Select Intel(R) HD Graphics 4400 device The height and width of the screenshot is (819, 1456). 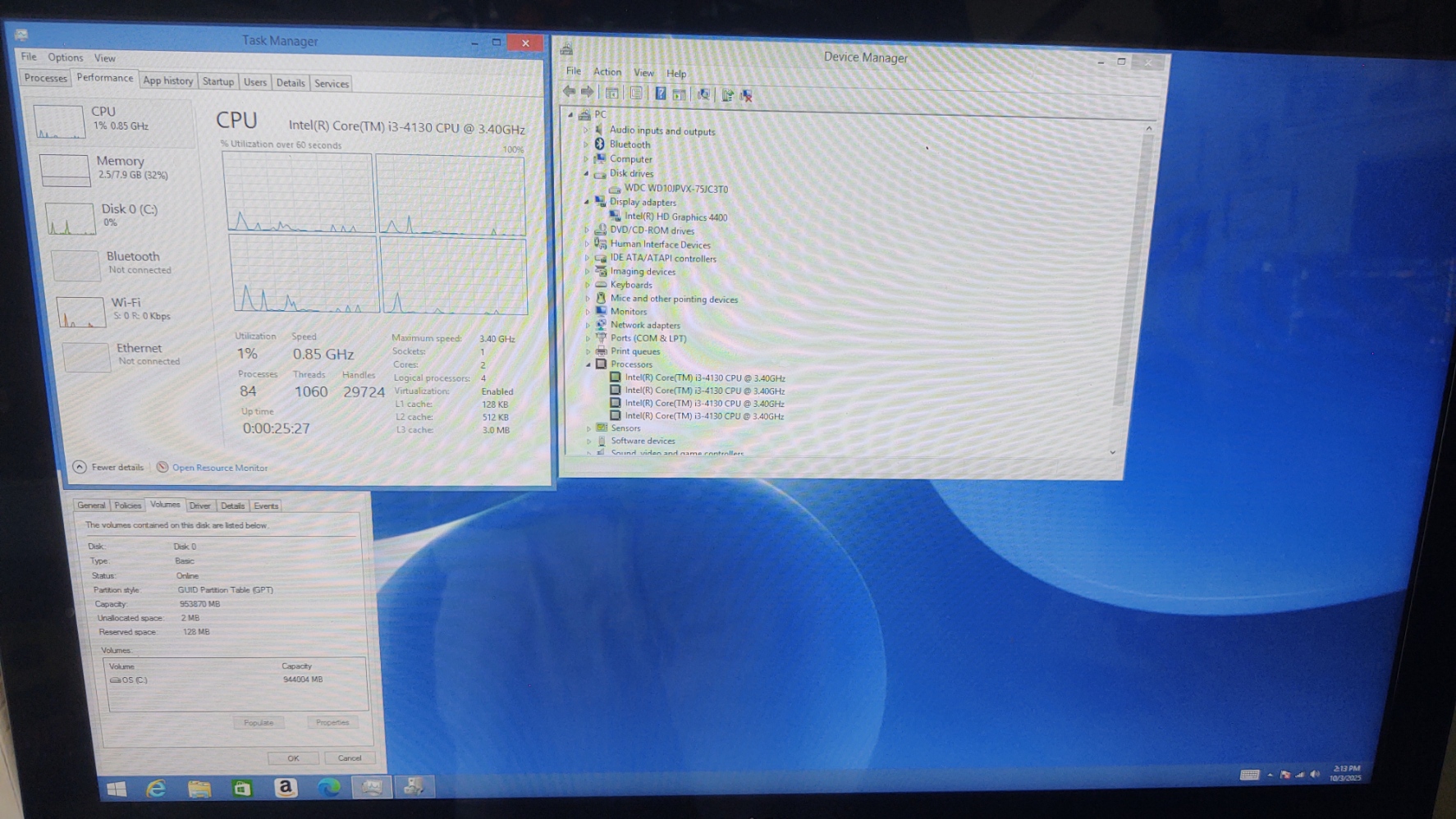pos(675,217)
